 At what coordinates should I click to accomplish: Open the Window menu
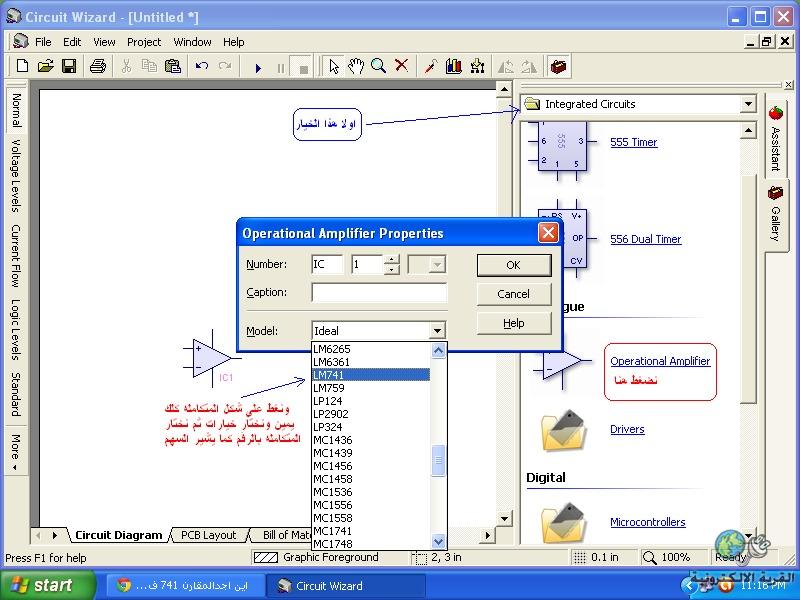192,42
